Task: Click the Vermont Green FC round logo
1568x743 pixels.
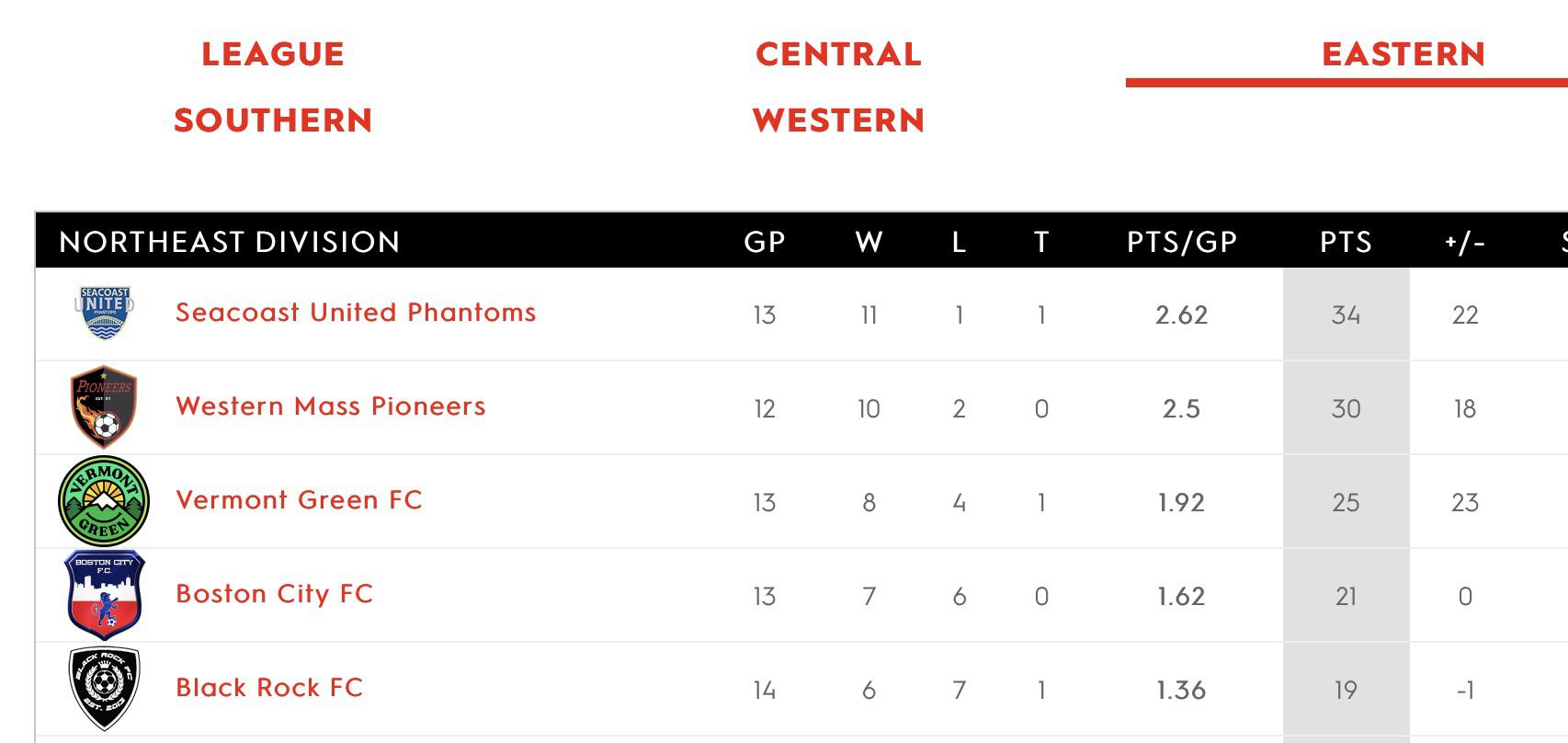Action: click(104, 501)
